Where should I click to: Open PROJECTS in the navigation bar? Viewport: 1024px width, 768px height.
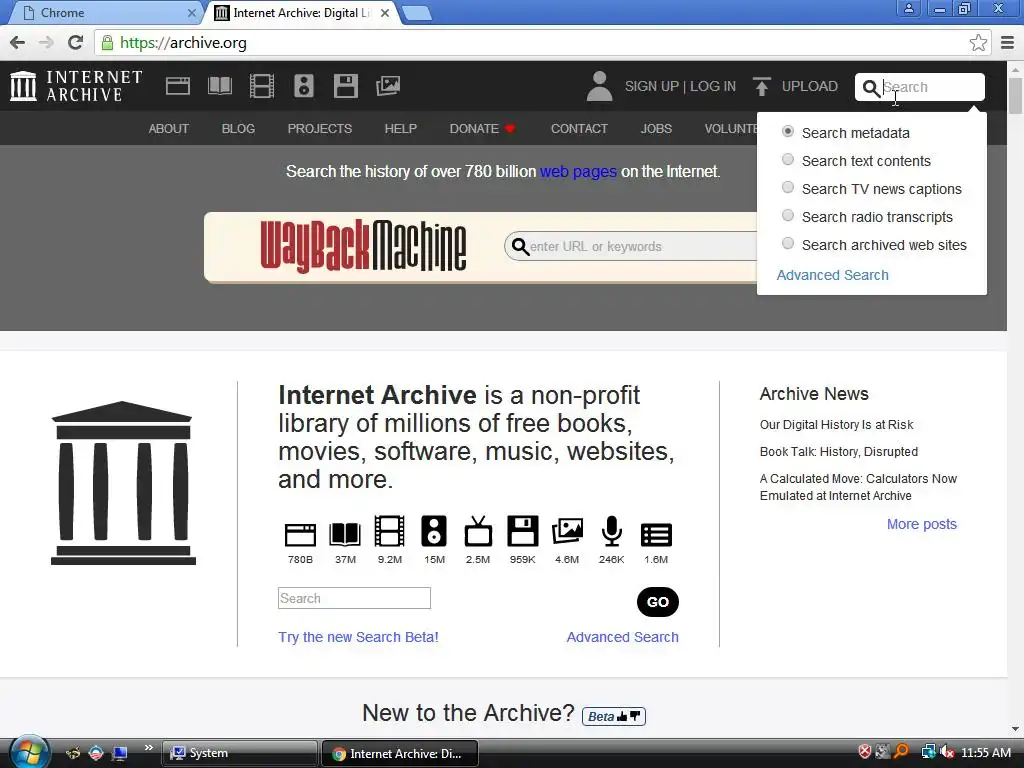click(x=320, y=129)
